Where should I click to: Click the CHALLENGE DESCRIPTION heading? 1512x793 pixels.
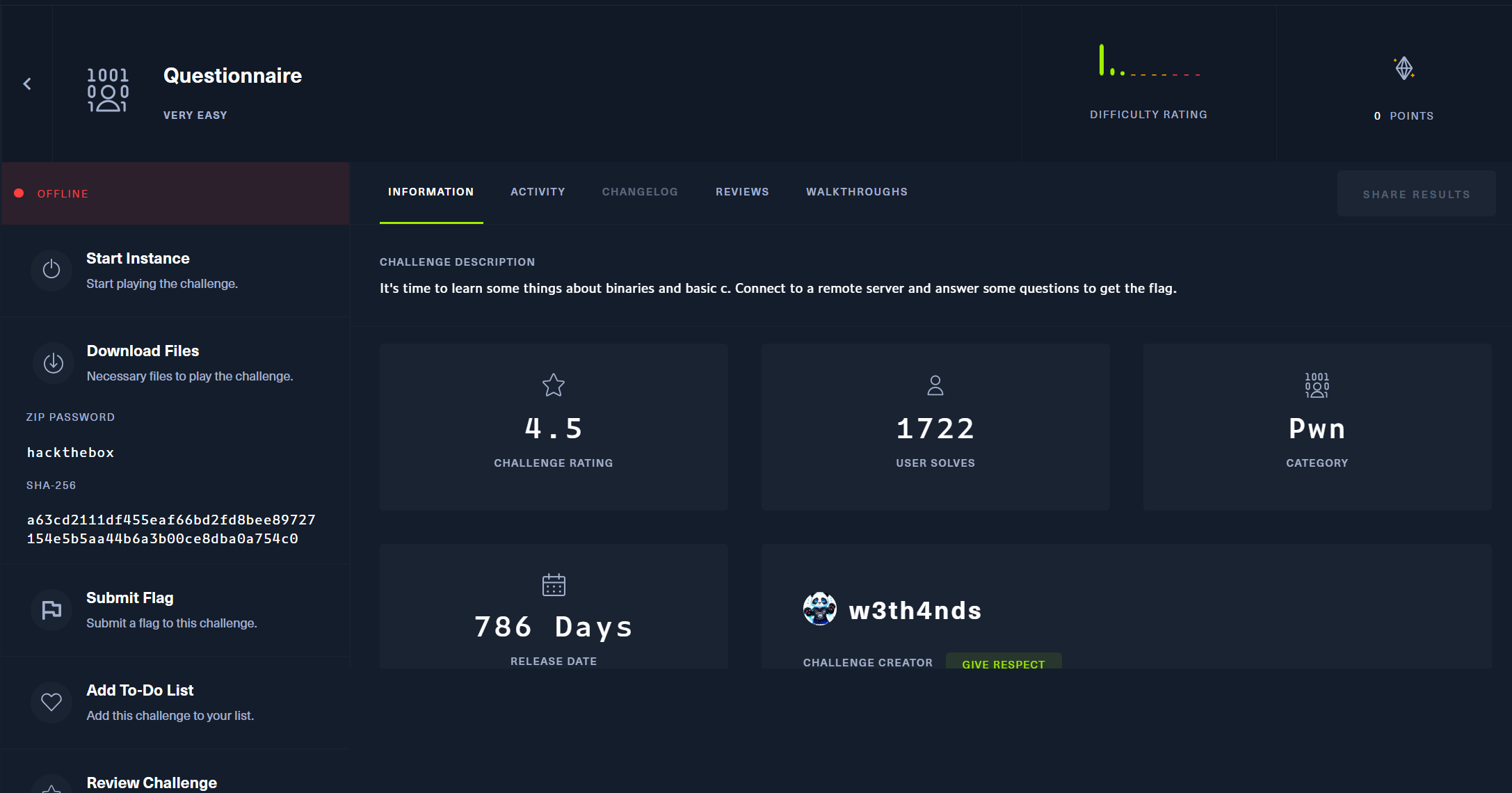coord(458,262)
